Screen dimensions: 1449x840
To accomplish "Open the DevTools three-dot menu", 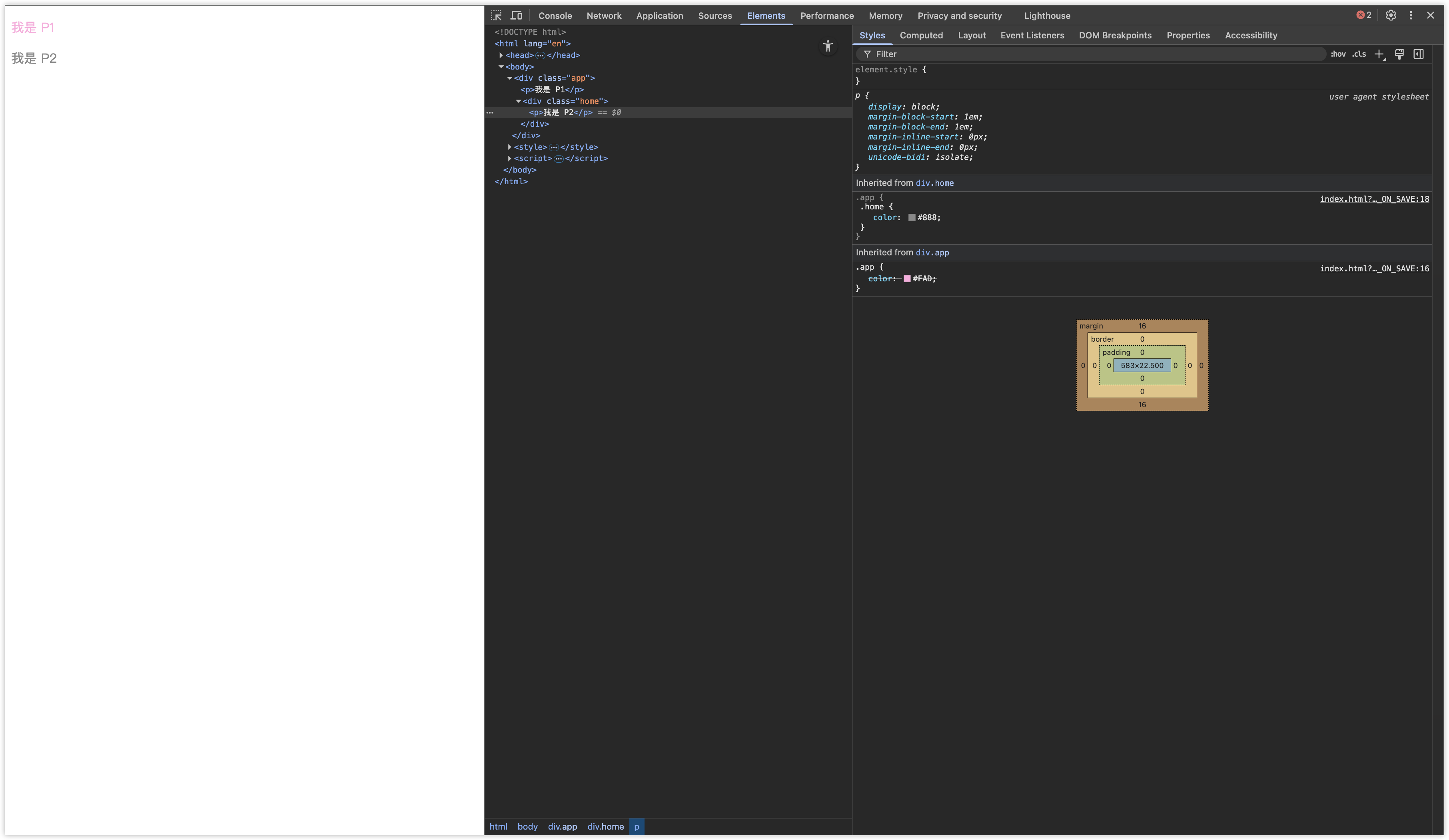I will click(x=1411, y=16).
